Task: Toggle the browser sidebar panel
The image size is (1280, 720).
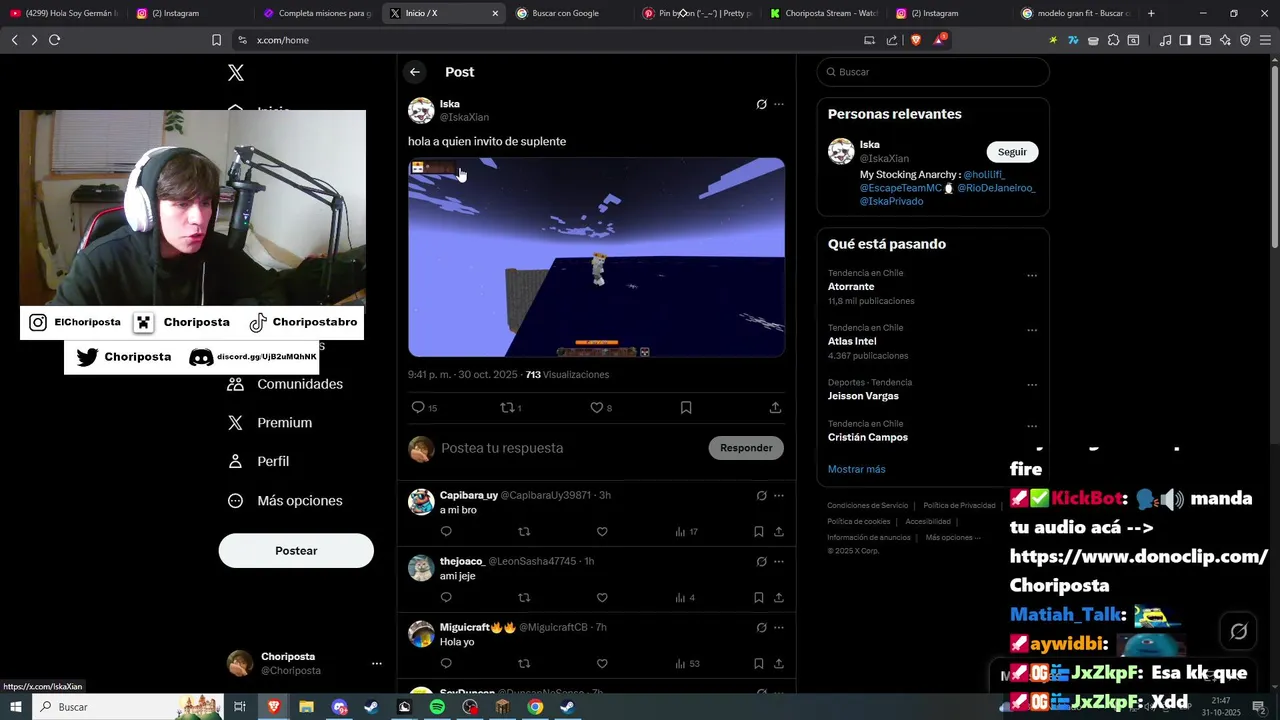Action: click(1185, 40)
